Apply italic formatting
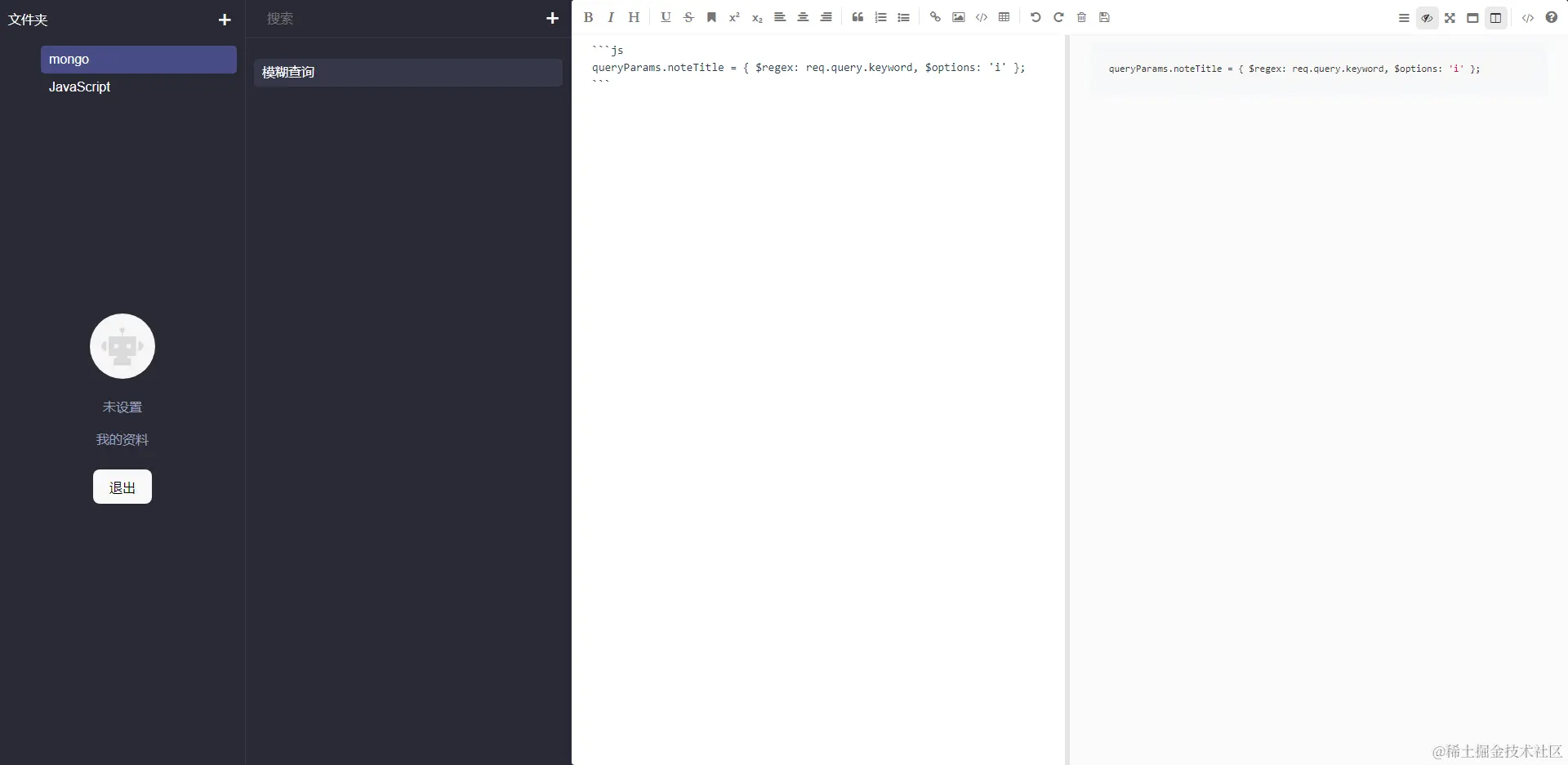 click(610, 17)
